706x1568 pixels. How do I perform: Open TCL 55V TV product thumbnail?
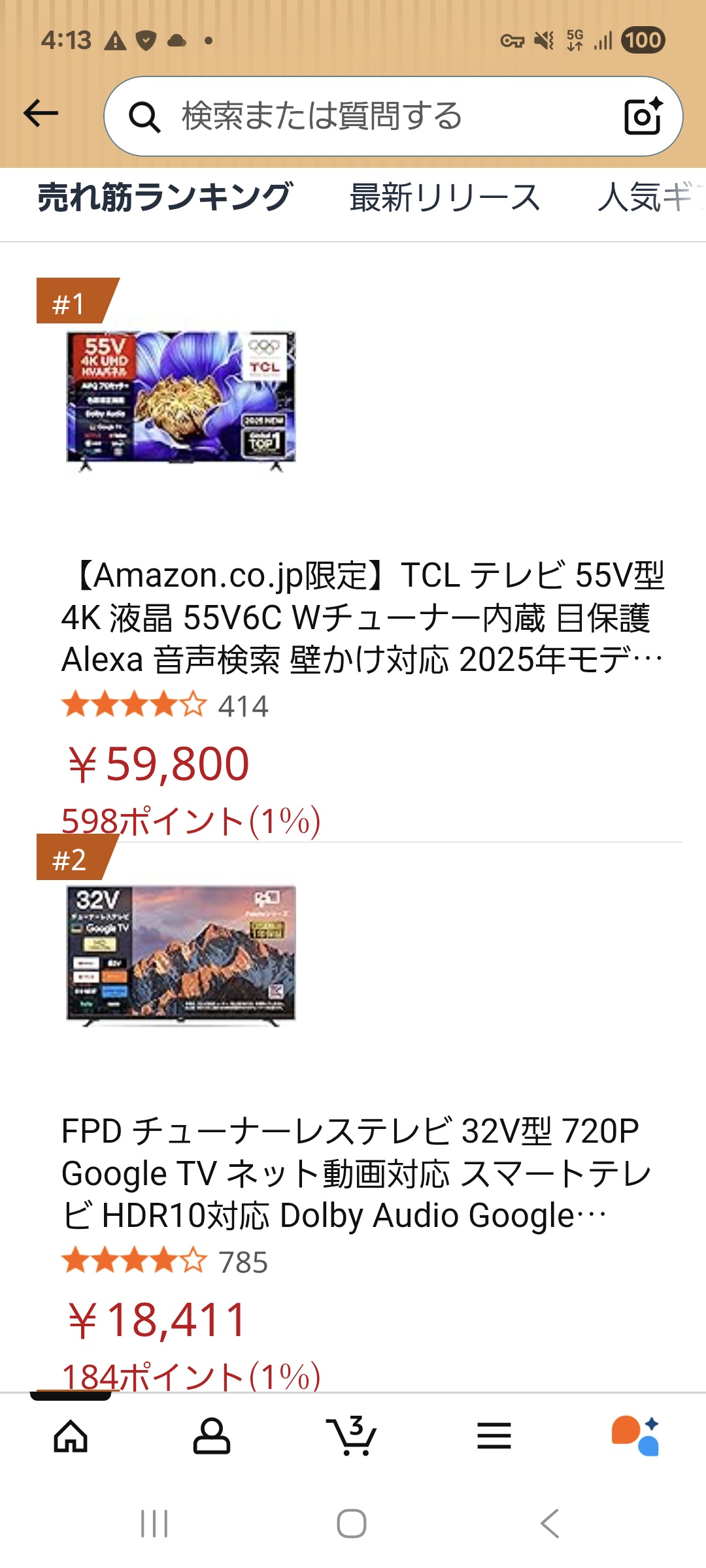coord(180,401)
